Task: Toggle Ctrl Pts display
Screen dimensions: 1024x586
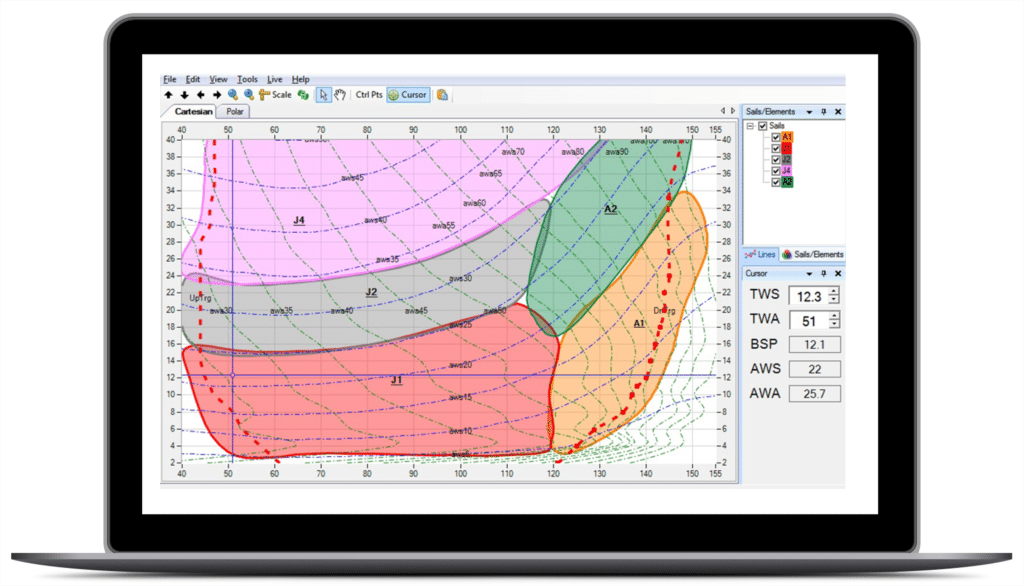Action: coord(369,95)
